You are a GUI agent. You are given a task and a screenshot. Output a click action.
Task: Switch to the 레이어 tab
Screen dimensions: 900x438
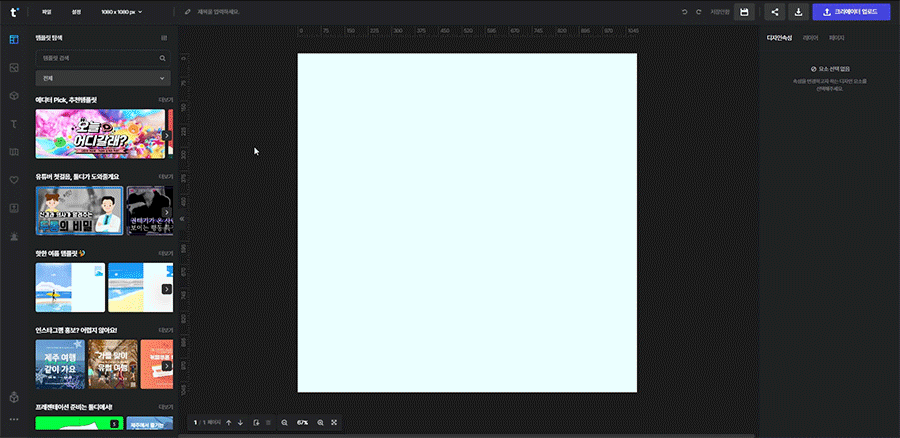810,38
